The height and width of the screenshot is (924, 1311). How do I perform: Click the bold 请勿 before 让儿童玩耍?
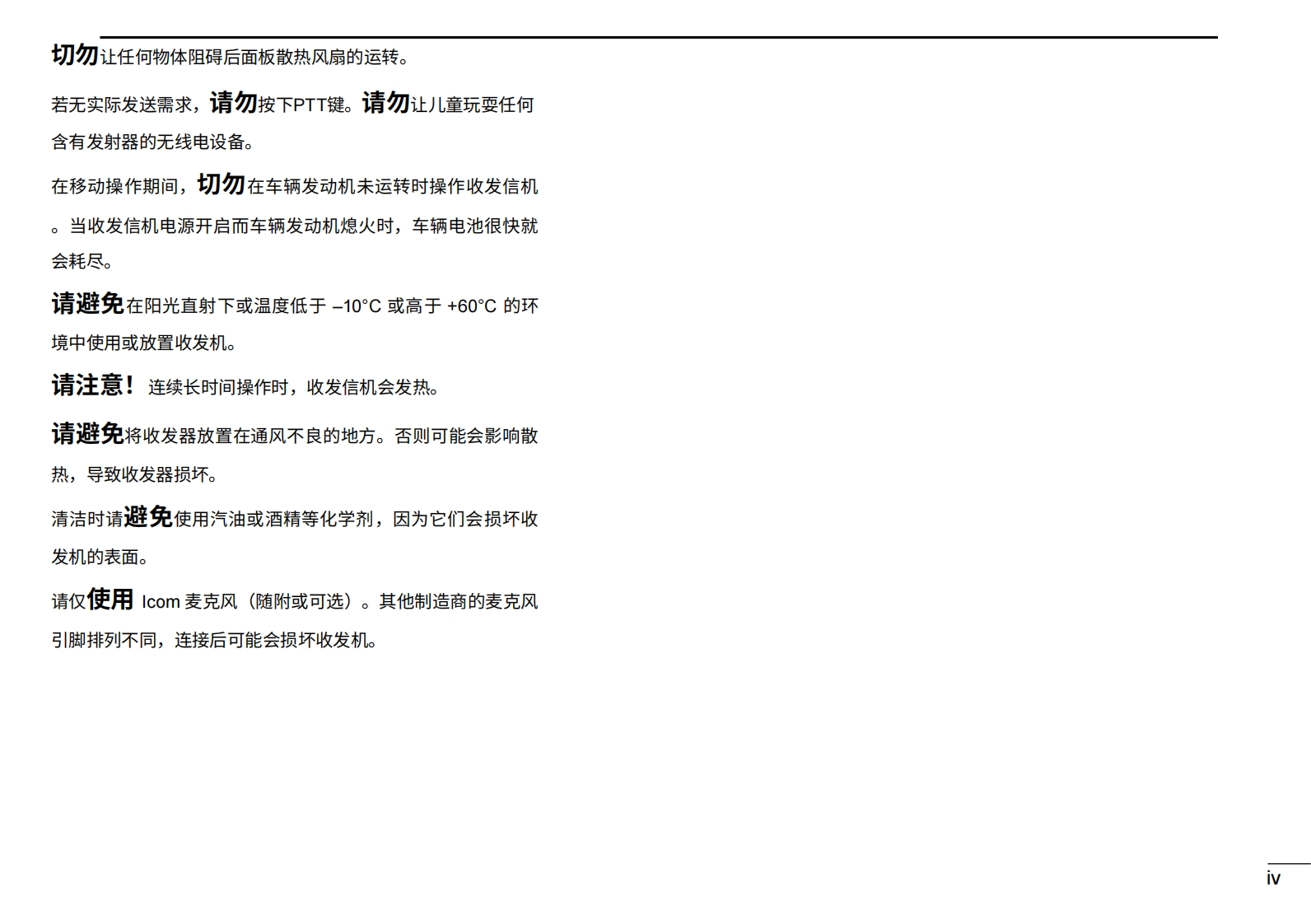pos(385,103)
